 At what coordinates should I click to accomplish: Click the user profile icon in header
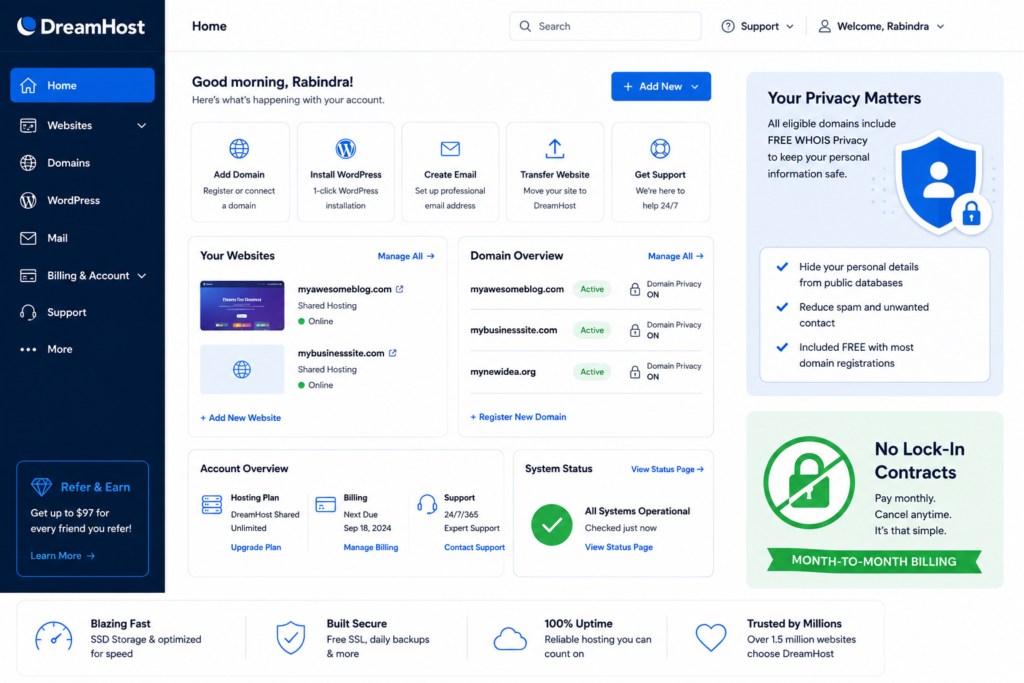(x=825, y=26)
